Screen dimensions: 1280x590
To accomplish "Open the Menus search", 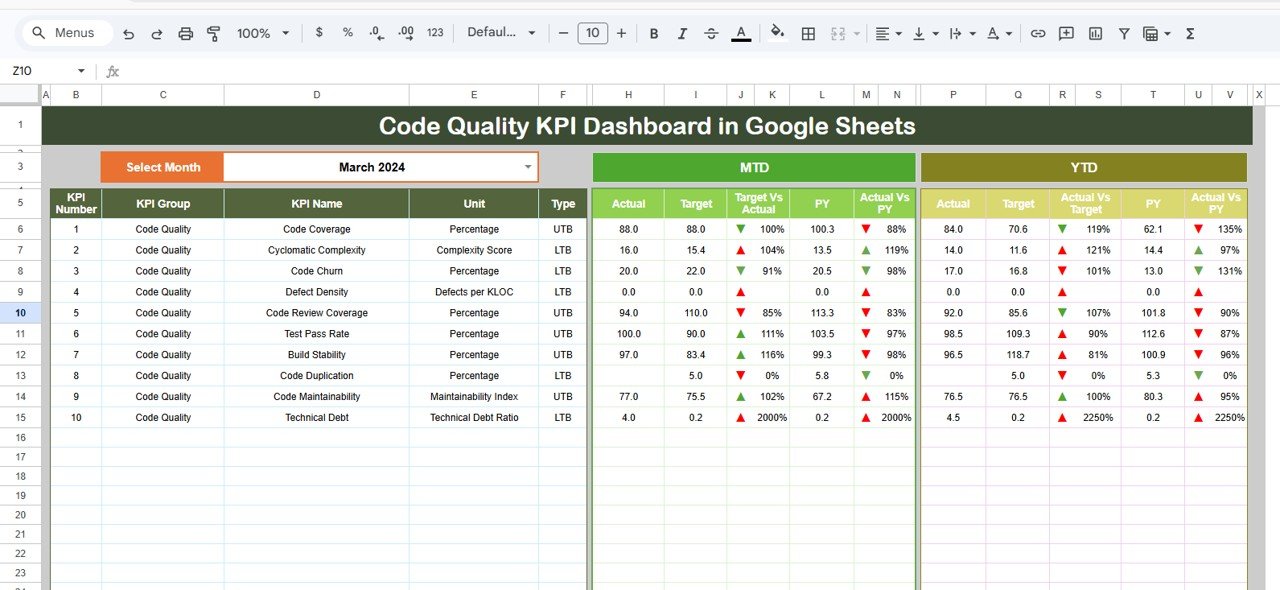I will [66, 32].
